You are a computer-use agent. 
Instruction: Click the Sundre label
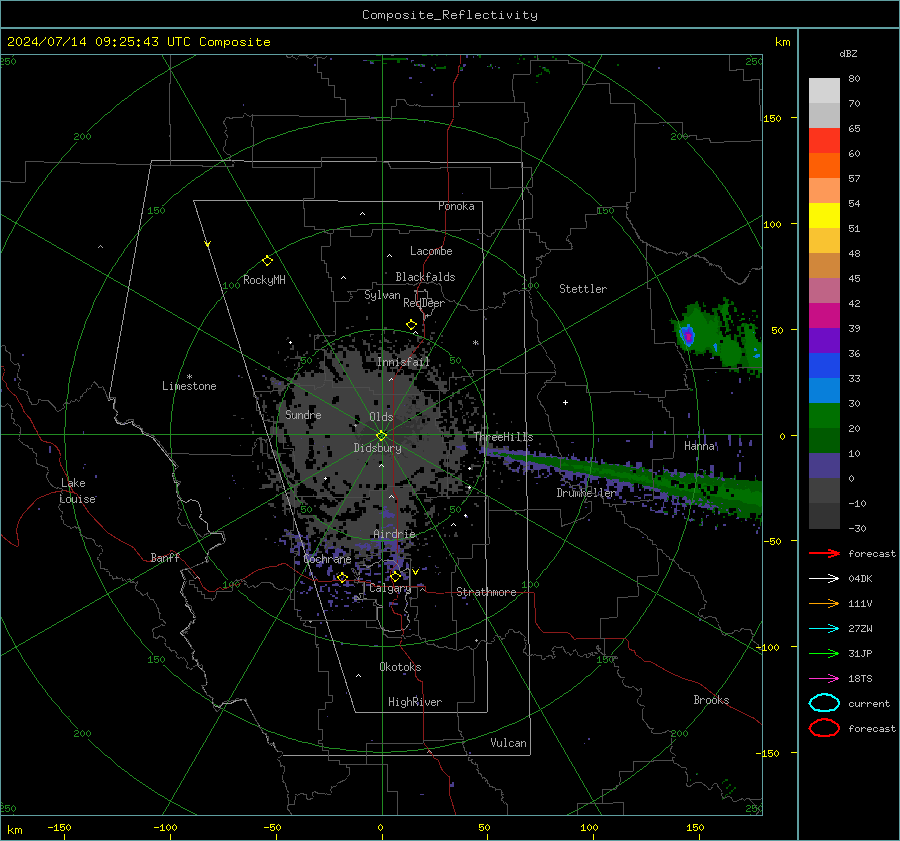pos(303,414)
